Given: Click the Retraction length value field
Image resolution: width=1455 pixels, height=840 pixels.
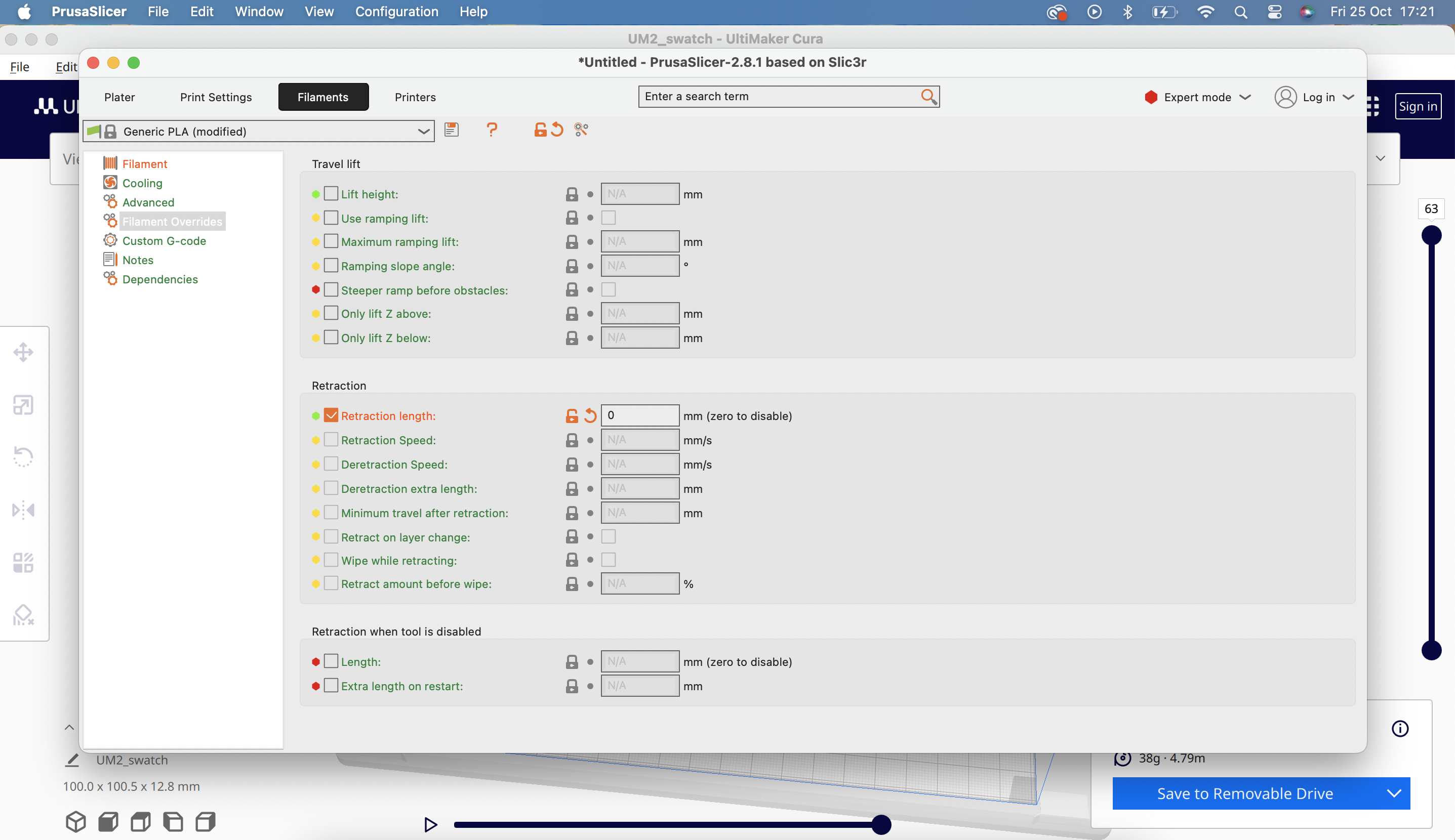Looking at the screenshot, I should pyautogui.click(x=639, y=415).
